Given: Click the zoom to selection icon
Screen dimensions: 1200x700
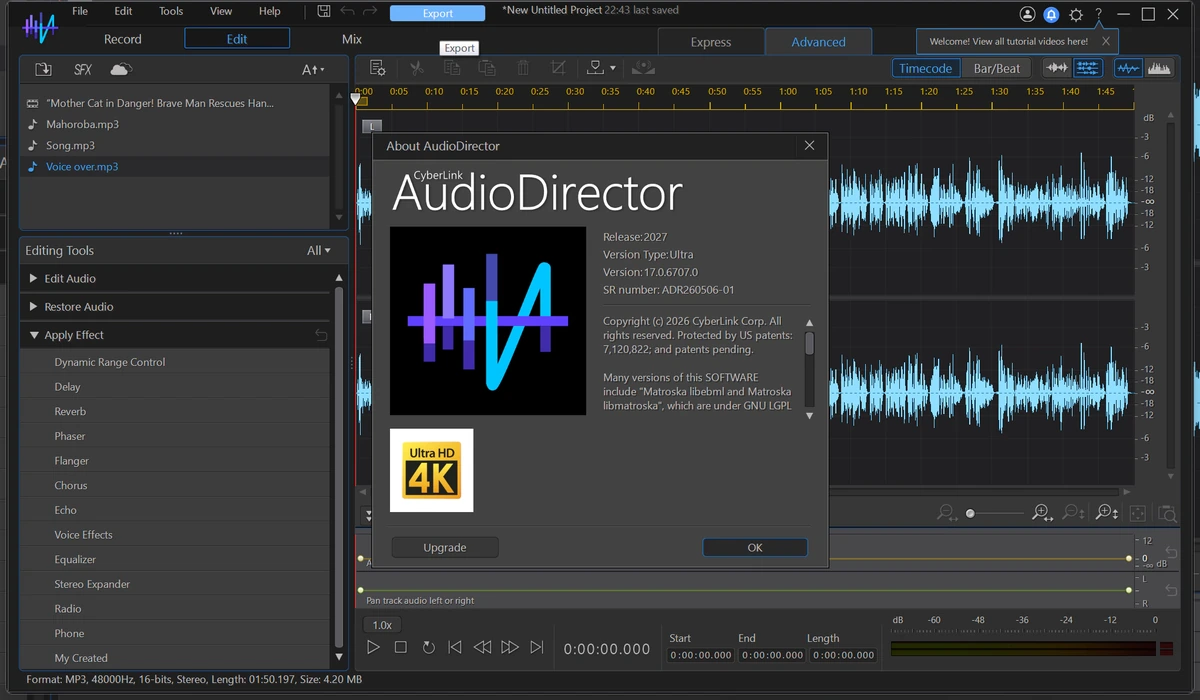Looking at the screenshot, I should [1167, 513].
